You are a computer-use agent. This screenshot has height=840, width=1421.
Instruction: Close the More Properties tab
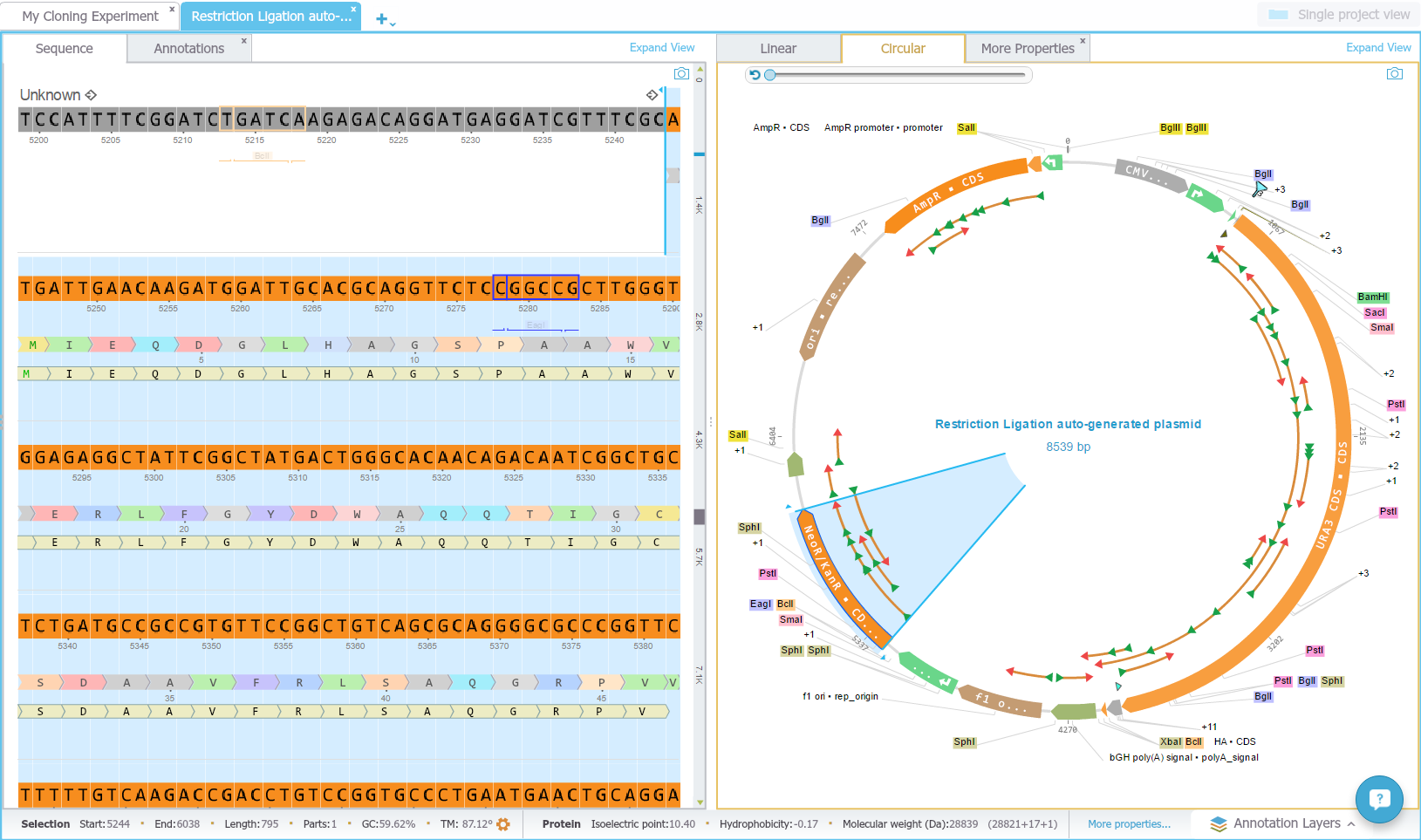[x=1083, y=41]
